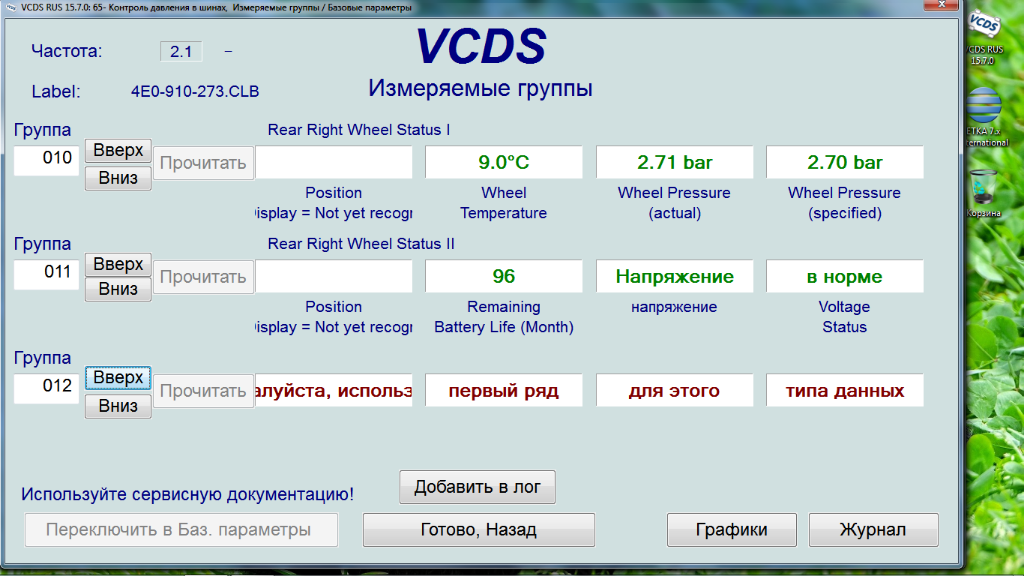Click the 2.71 bar actual pressure field
1024x576 pixels.
click(x=674, y=162)
